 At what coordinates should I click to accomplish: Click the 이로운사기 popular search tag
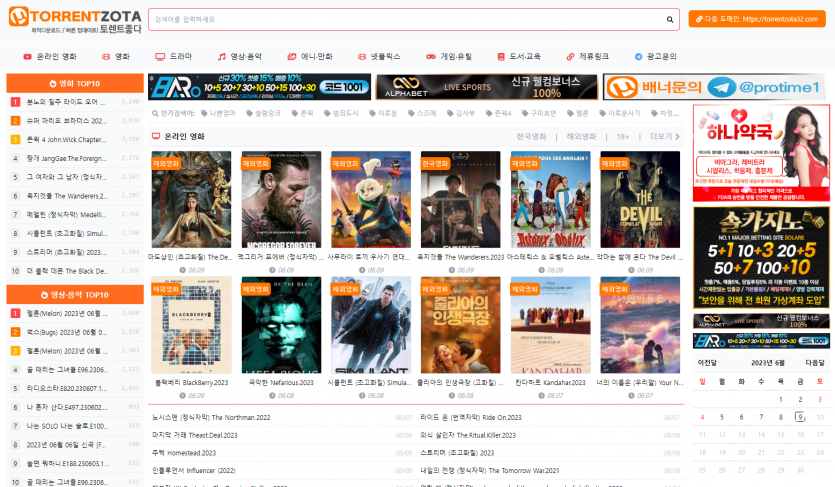pos(620,113)
